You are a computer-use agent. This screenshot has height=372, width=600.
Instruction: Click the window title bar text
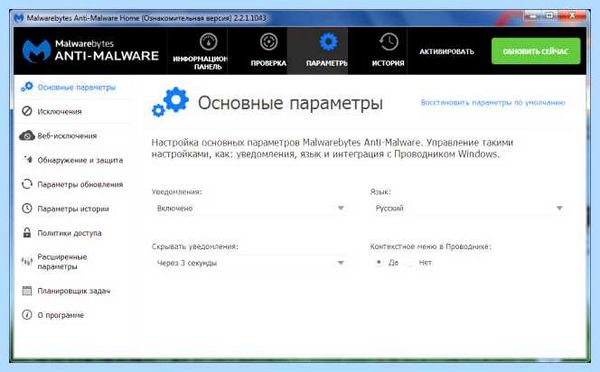[147, 18]
